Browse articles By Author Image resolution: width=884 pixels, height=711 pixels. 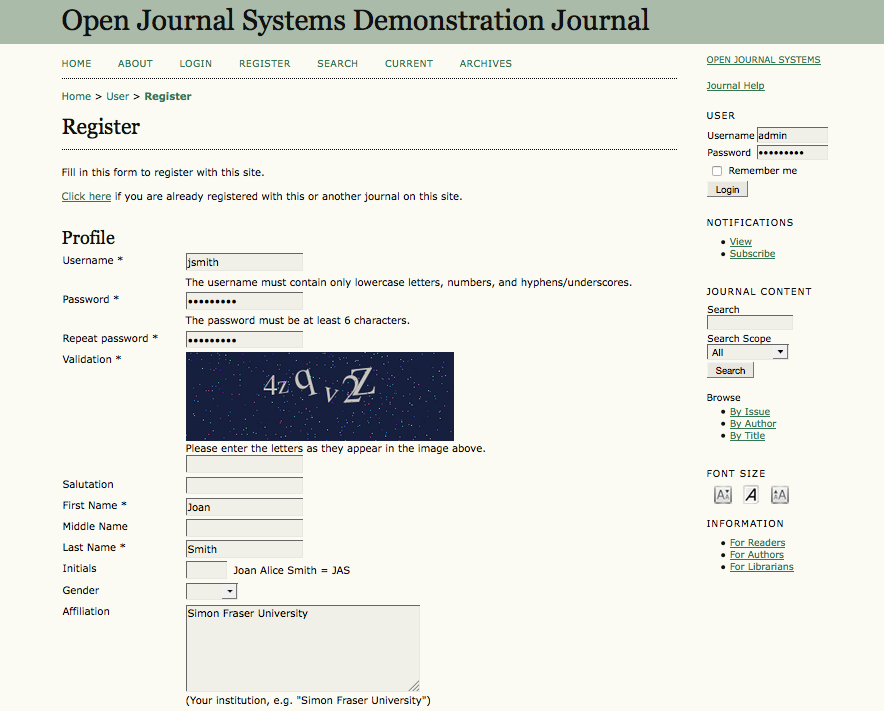[752, 423]
